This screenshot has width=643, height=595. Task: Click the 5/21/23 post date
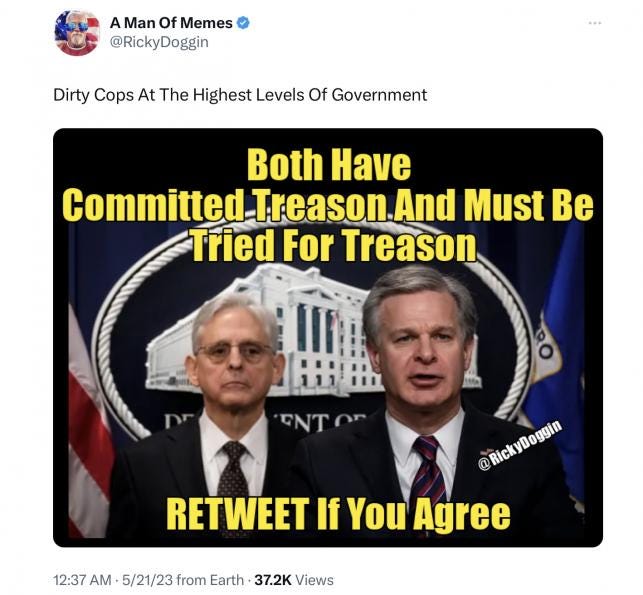(x=147, y=580)
